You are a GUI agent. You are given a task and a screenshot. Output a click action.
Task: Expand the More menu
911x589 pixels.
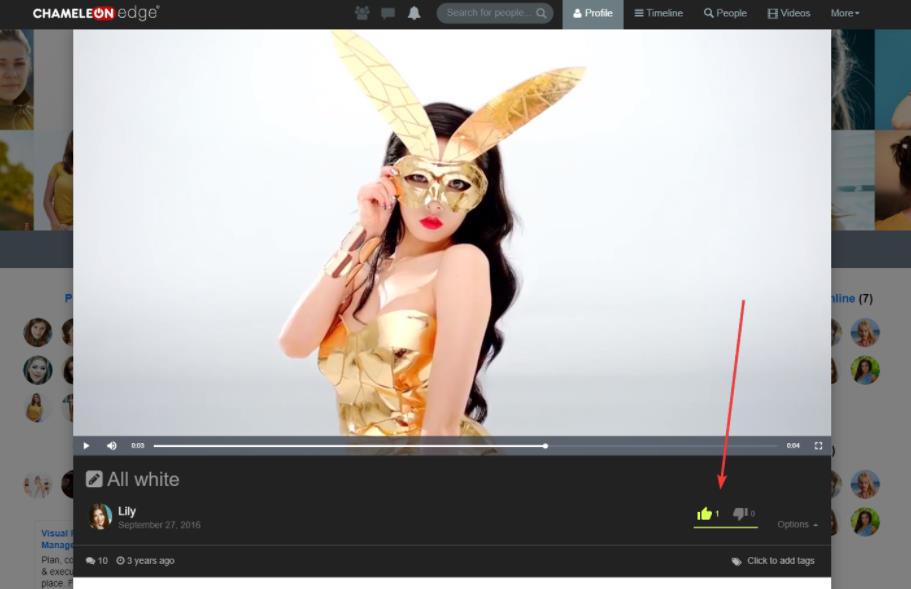pyautogui.click(x=844, y=13)
